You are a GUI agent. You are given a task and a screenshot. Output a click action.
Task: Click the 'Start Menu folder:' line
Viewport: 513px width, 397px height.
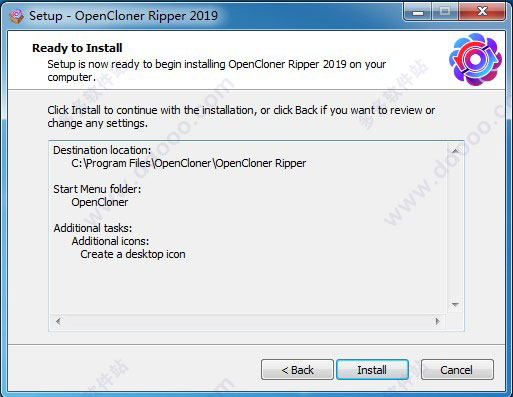tap(97, 189)
